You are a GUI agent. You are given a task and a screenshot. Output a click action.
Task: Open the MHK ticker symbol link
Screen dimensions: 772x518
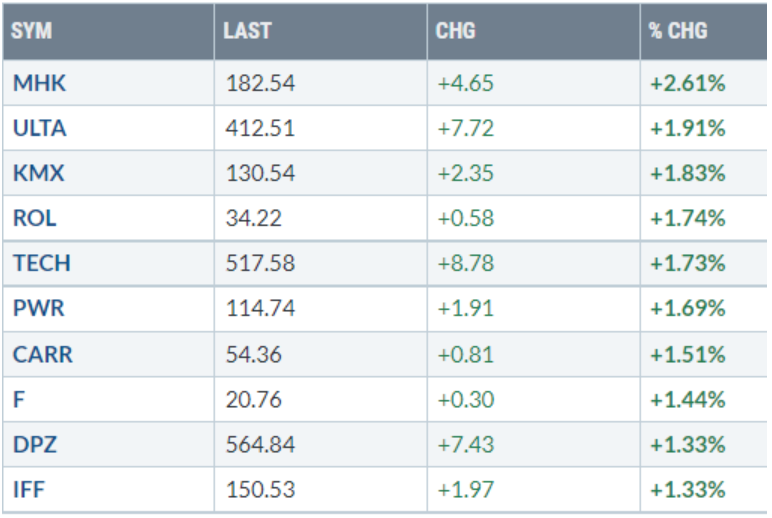[39, 84]
